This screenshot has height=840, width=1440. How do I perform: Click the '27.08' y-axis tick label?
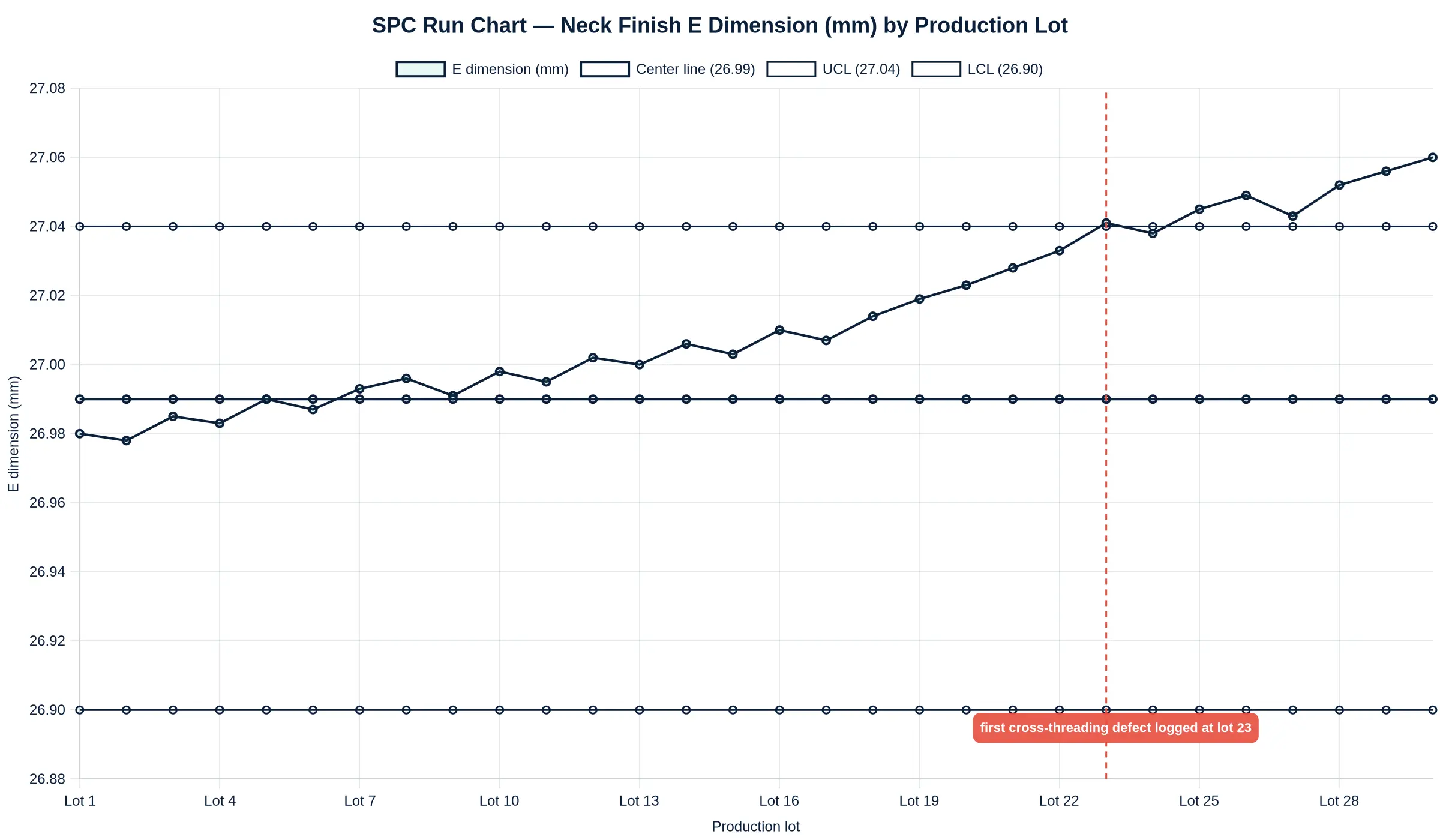(47, 88)
